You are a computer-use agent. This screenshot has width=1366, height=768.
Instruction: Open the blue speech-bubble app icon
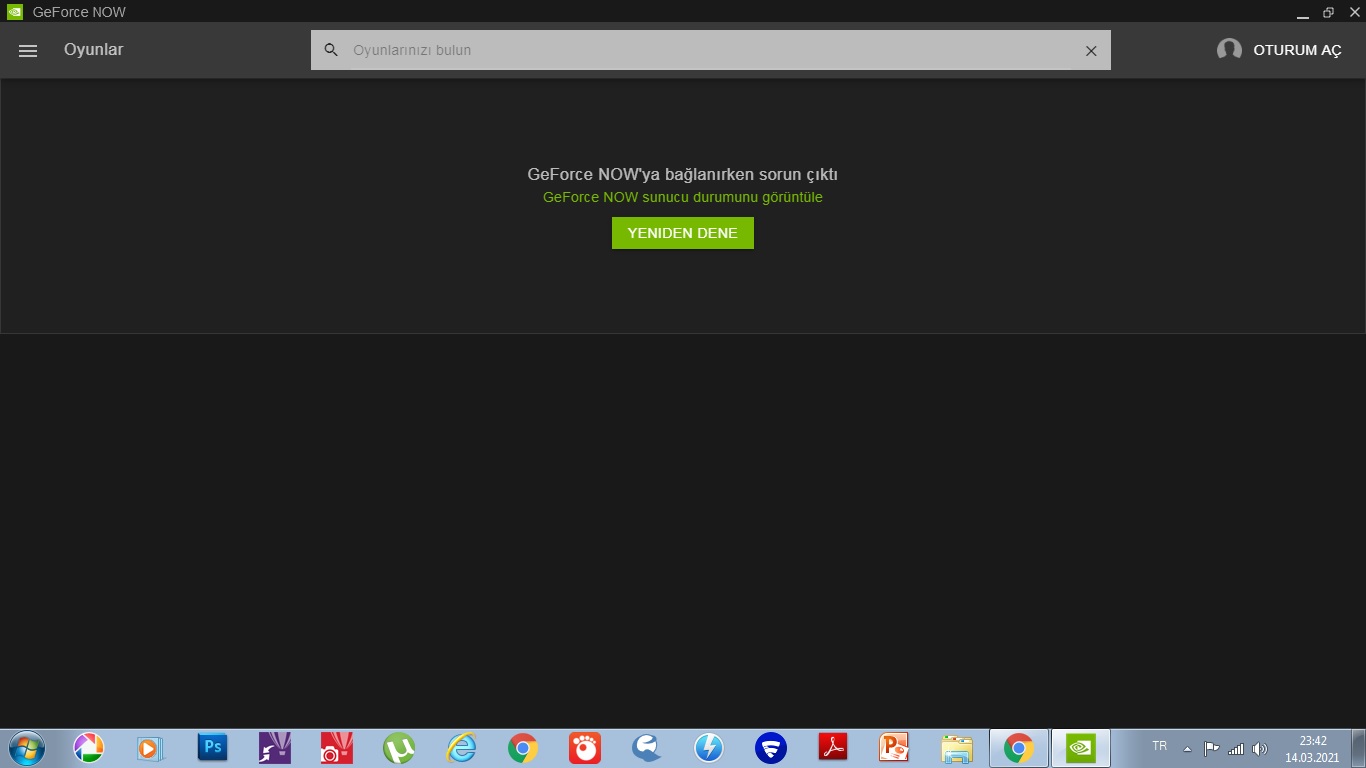pyautogui.click(x=647, y=748)
